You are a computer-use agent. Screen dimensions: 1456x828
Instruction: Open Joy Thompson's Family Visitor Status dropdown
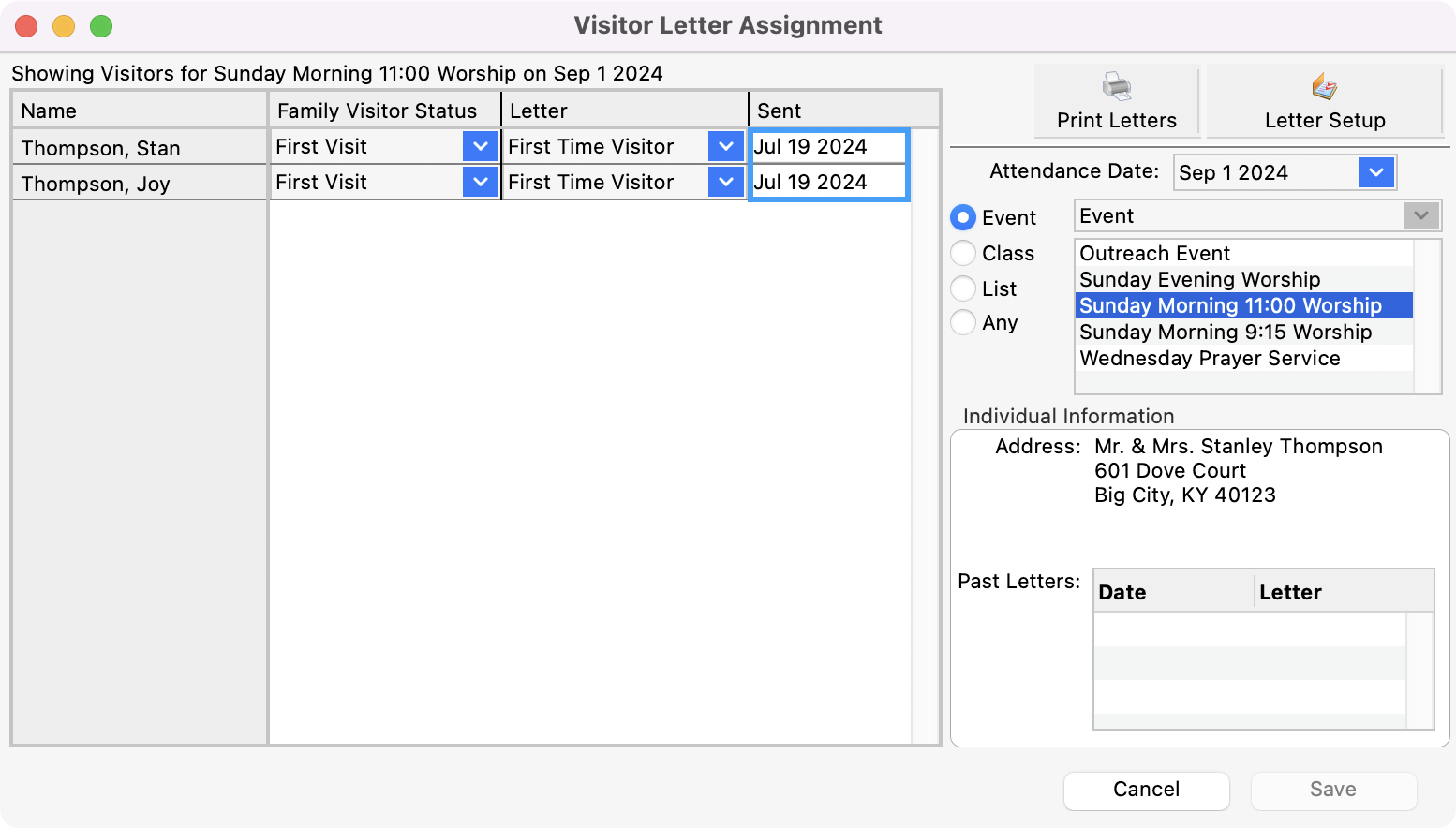480,182
